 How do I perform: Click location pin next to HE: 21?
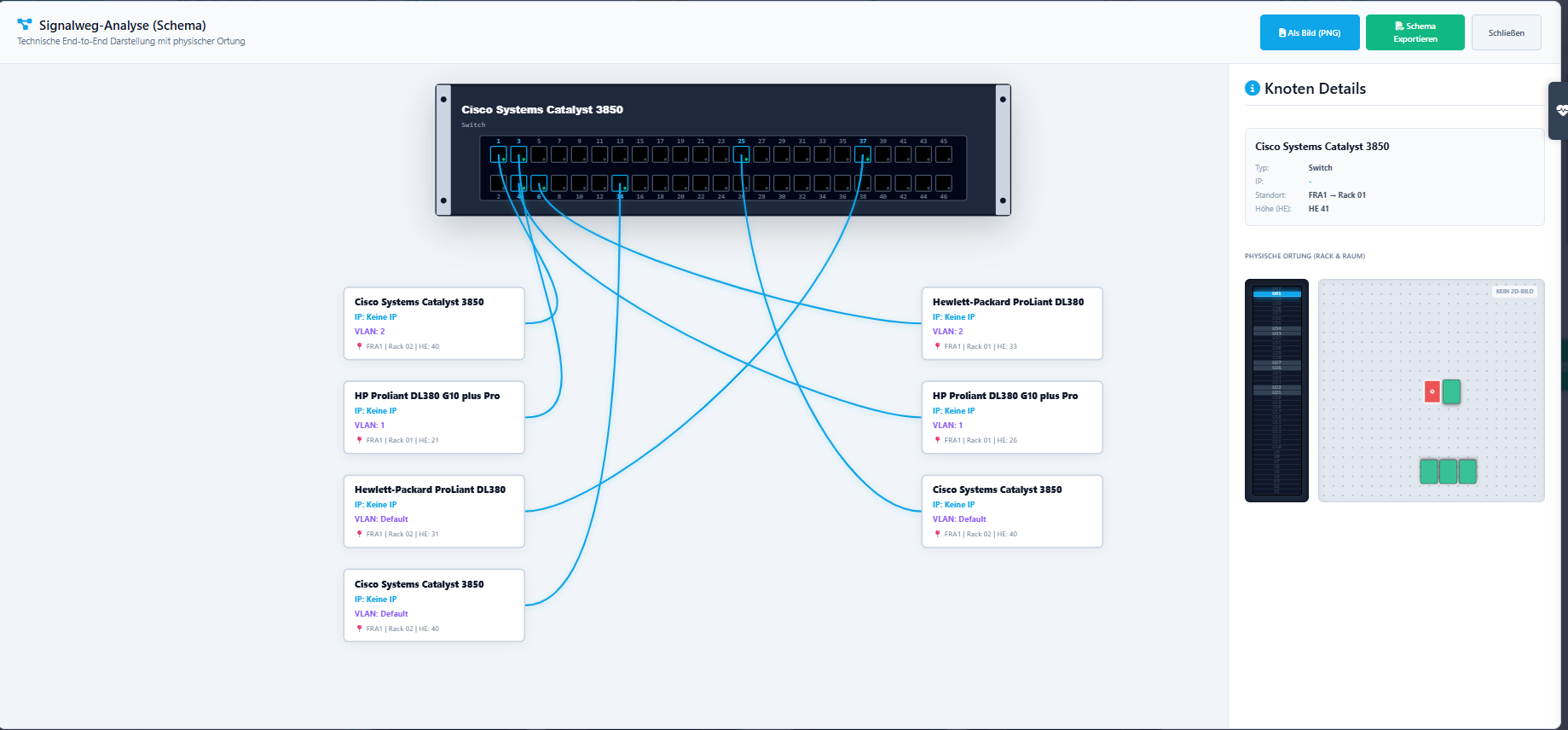point(359,440)
